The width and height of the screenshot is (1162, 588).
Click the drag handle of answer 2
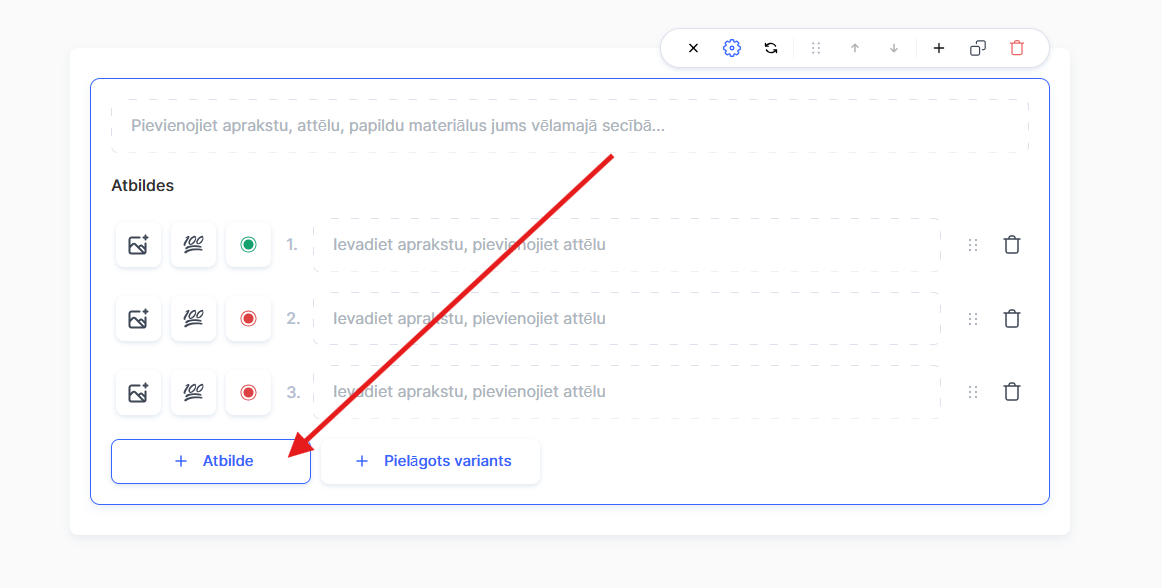point(973,319)
